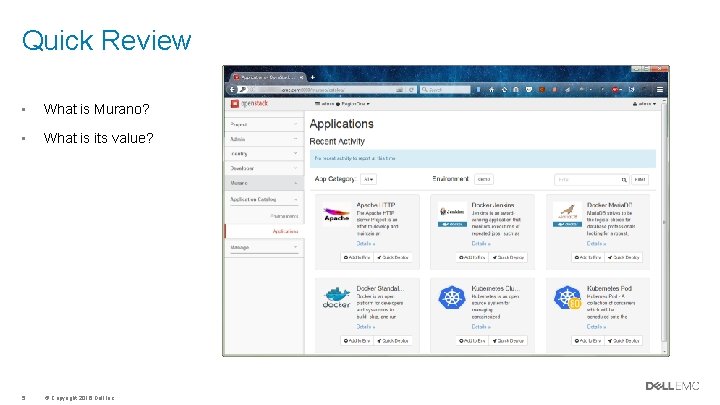Click the 'Quick Review' slide title

(107, 40)
